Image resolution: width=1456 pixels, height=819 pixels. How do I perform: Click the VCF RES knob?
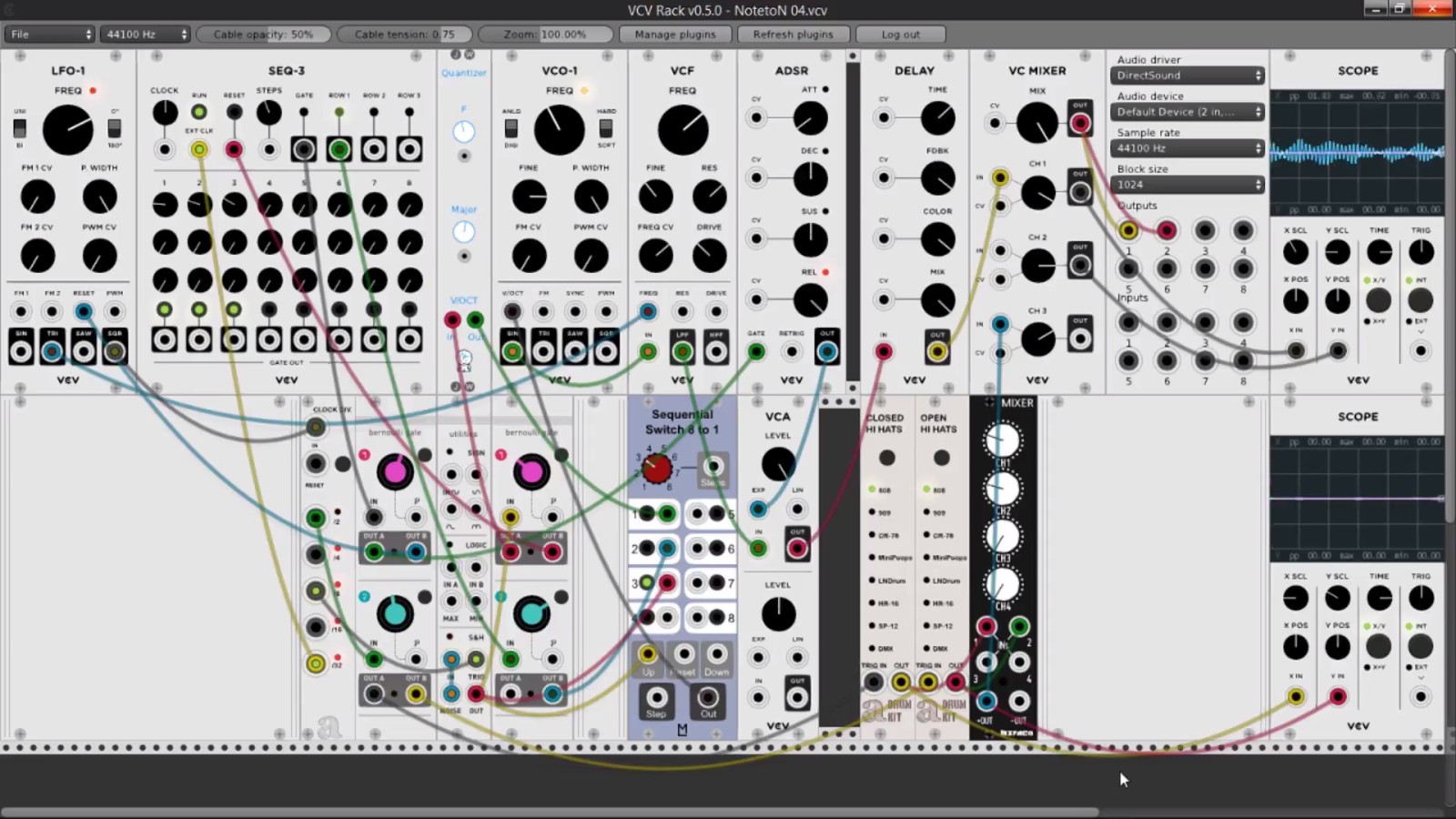(x=710, y=197)
